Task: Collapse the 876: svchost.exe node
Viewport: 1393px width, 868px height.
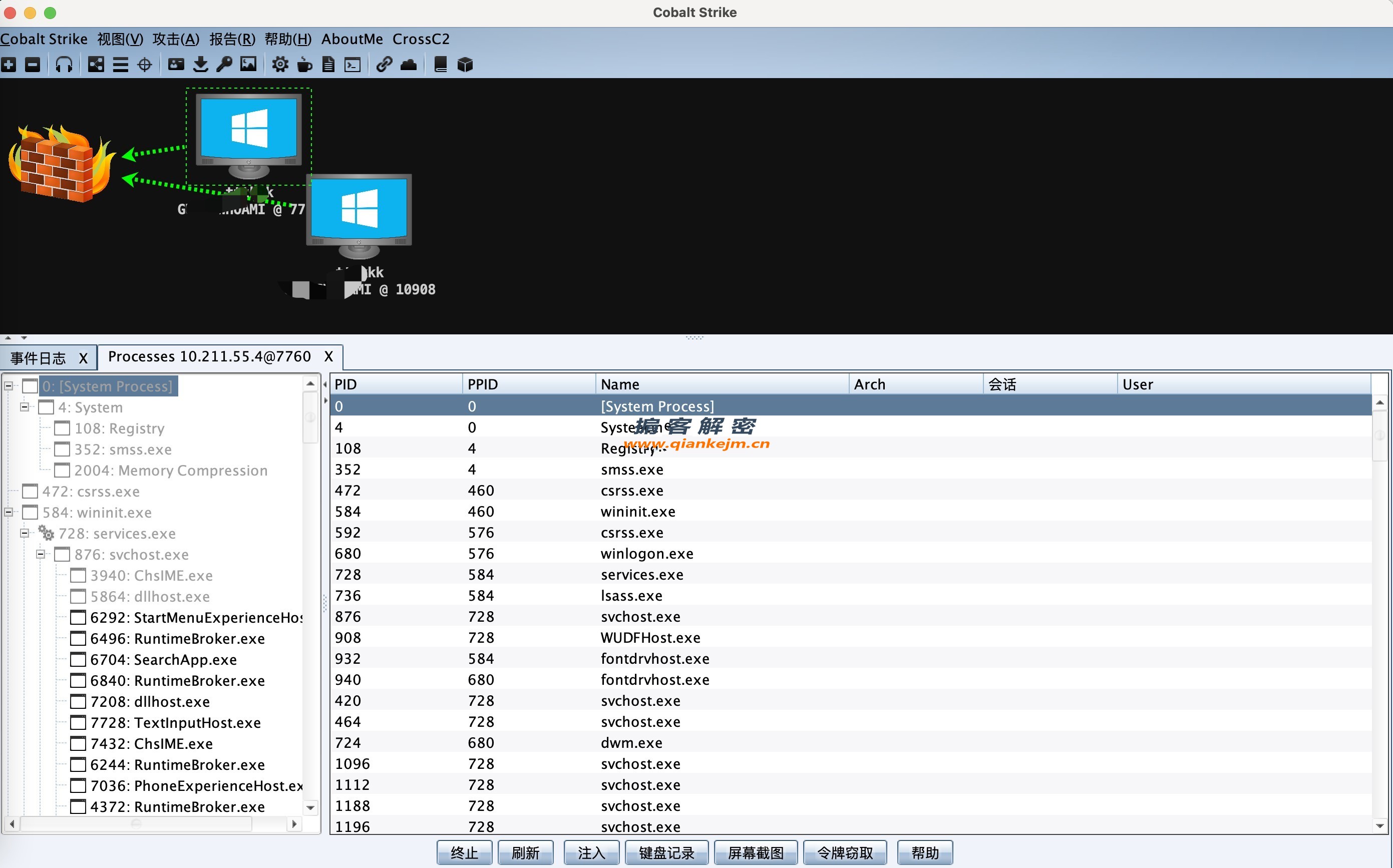Action: 41,554
